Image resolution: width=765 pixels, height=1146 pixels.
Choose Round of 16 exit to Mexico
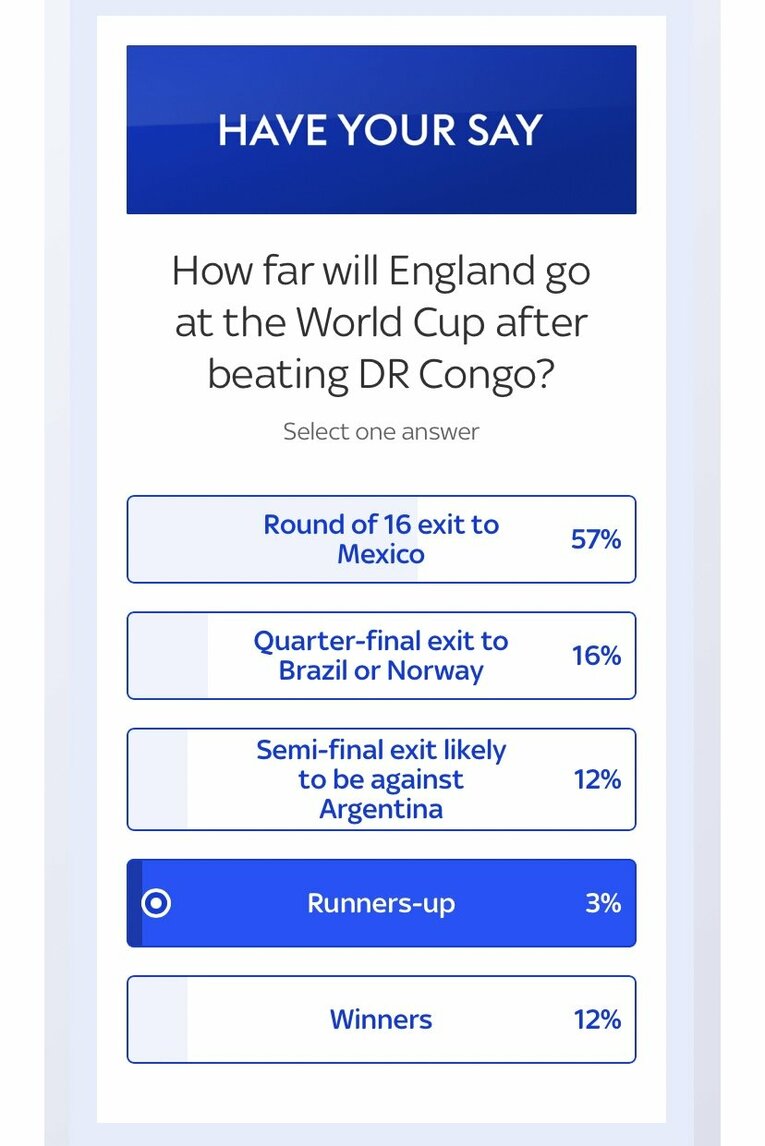381,539
